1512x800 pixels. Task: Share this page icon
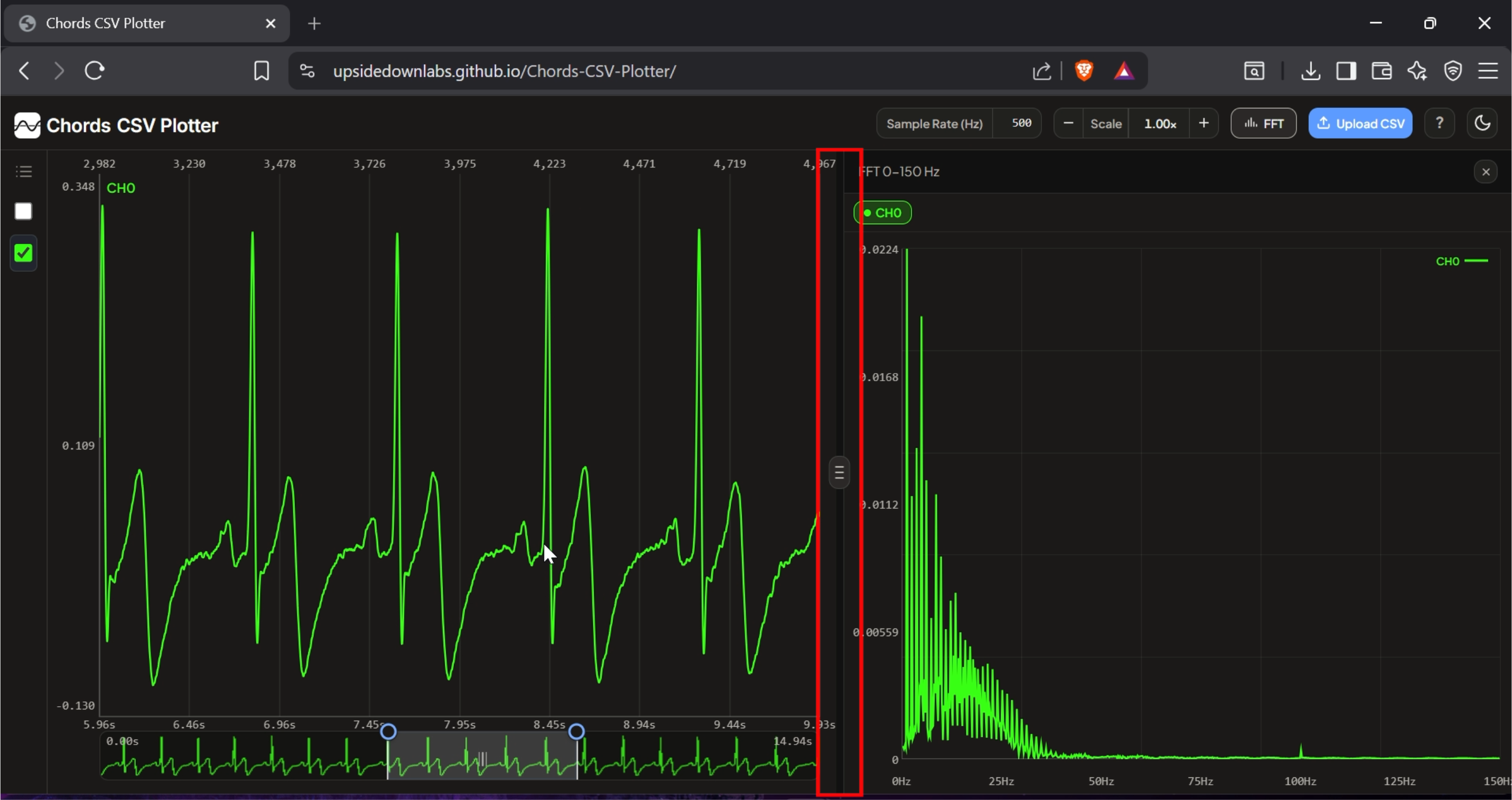pos(1042,71)
